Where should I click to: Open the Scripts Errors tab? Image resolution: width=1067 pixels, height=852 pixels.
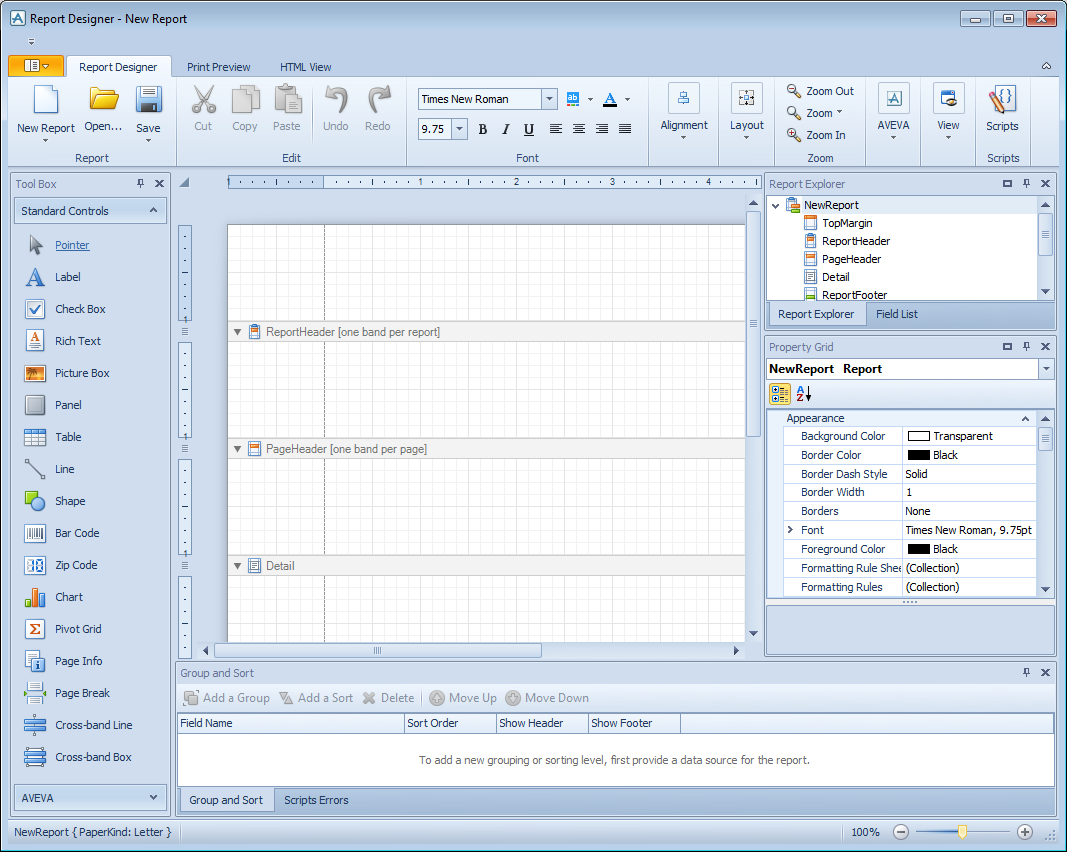[316, 800]
